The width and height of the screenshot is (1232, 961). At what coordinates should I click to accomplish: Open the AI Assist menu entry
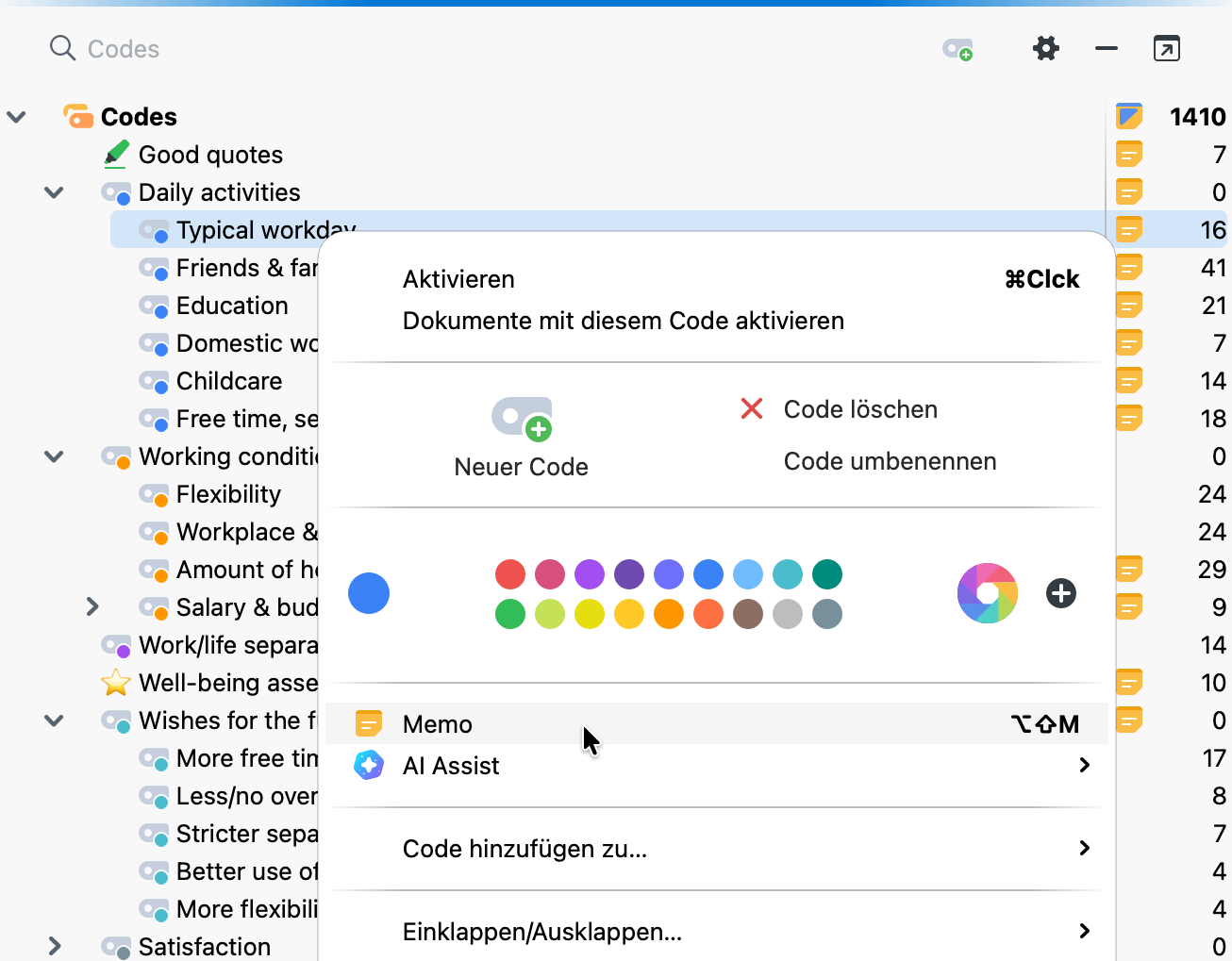(716, 765)
